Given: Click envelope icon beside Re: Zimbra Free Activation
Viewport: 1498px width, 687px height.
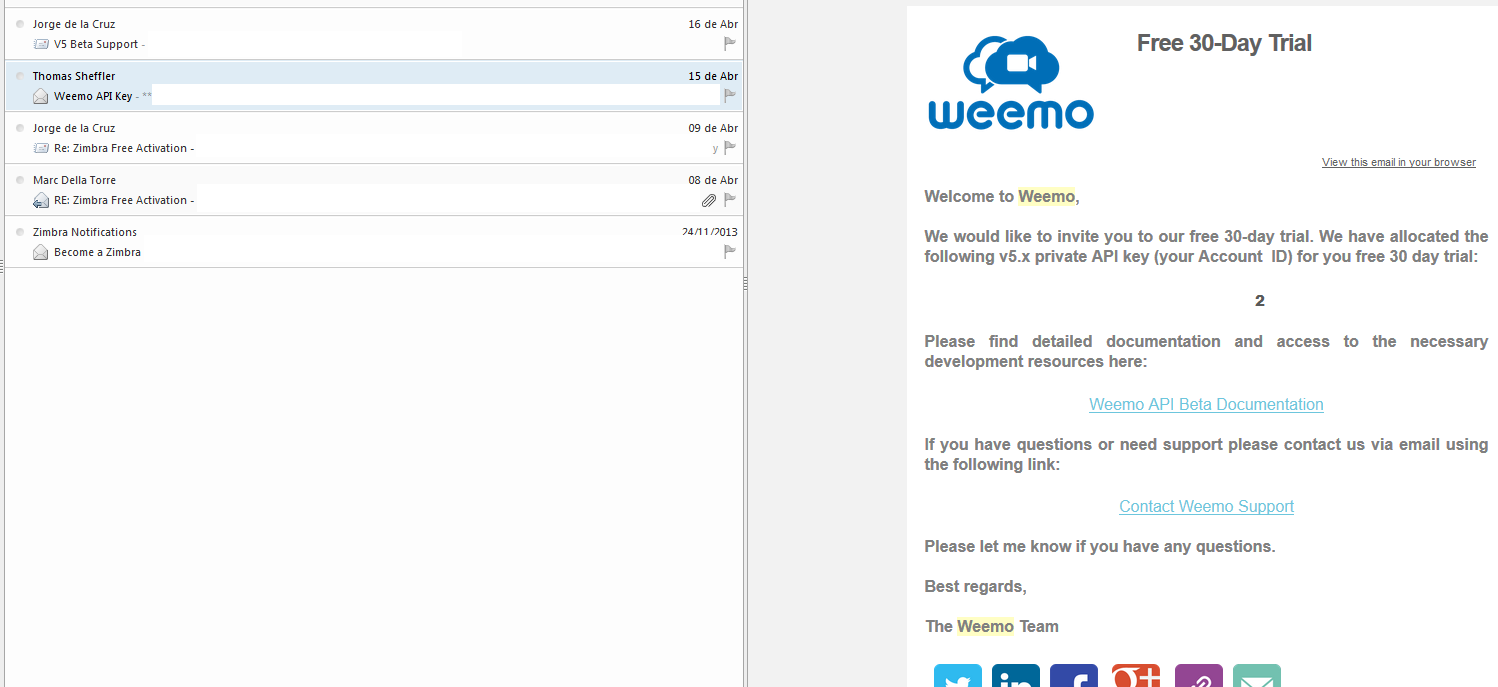Looking at the screenshot, I should [41, 148].
